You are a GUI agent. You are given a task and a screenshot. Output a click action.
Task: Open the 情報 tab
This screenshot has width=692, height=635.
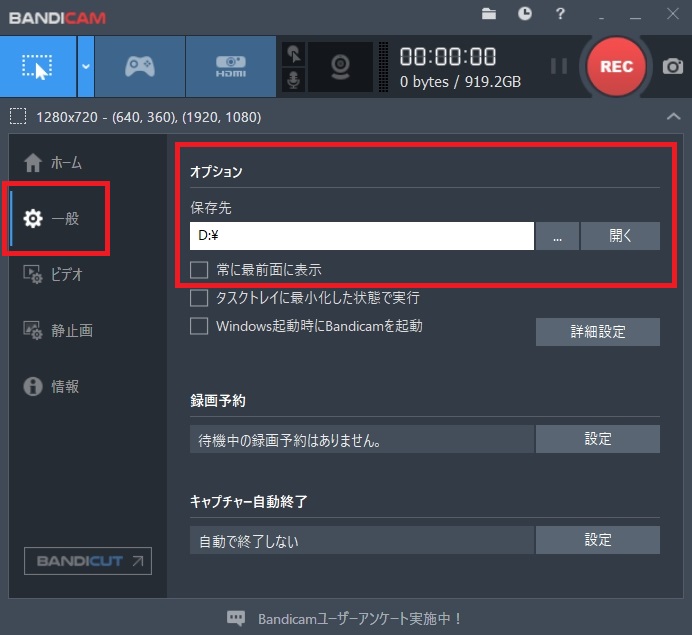click(51, 386)
